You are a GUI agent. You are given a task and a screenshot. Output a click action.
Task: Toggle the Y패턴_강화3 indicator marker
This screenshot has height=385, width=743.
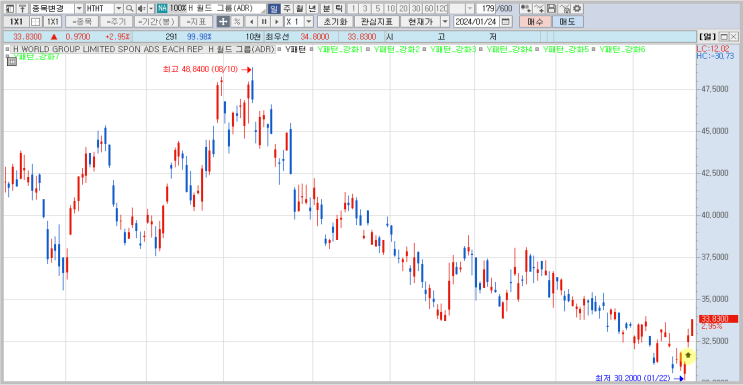click(426, 49)
